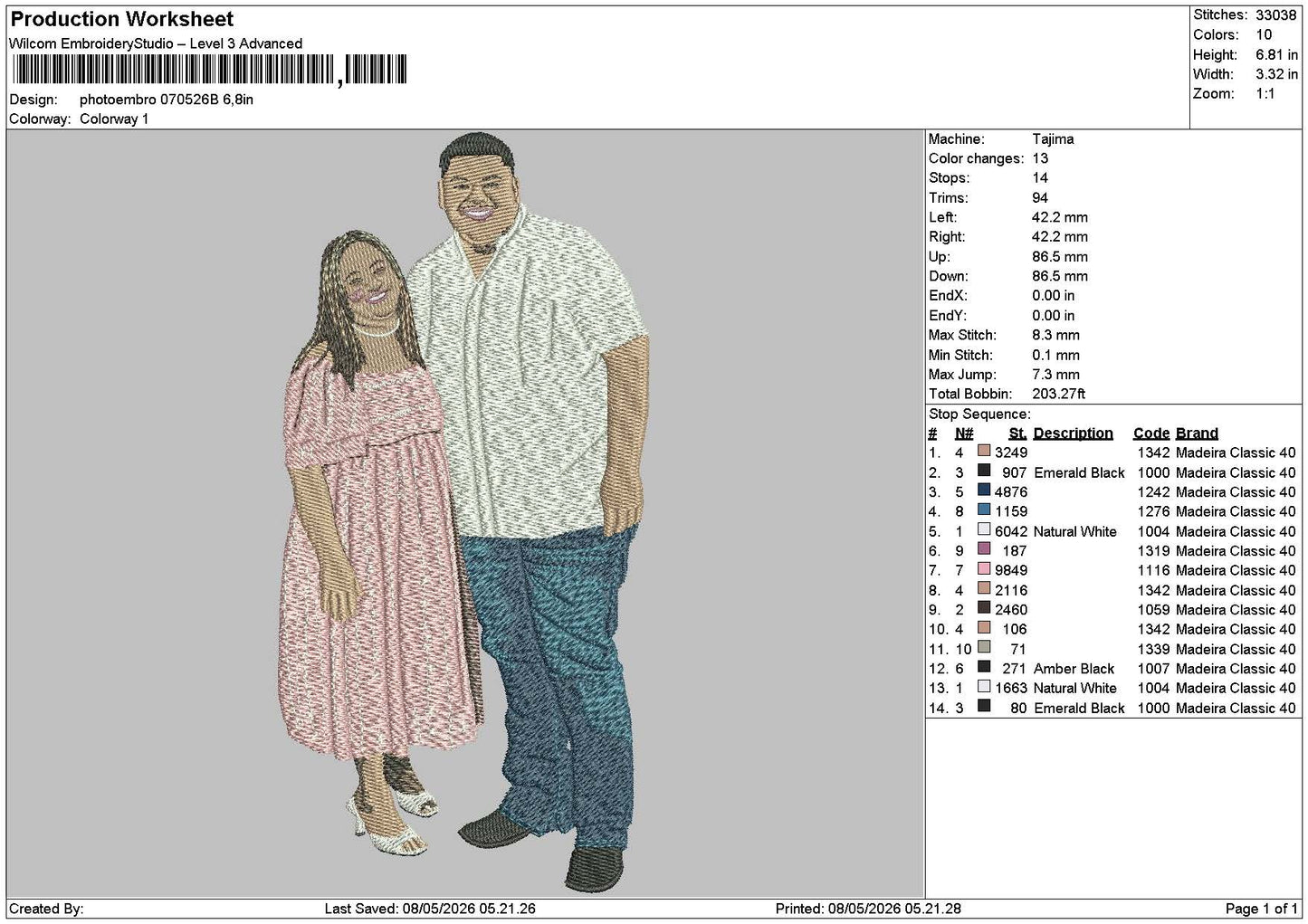Select the Right extent value 42.2 mm
This screenshot has height=924, width=1308.
(x=1060, y=237)
